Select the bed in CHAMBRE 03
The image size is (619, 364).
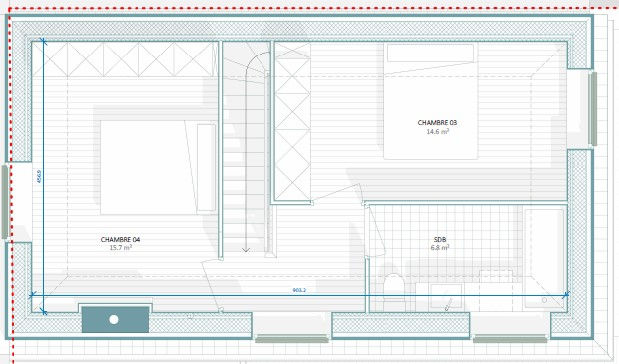(431, 101)
